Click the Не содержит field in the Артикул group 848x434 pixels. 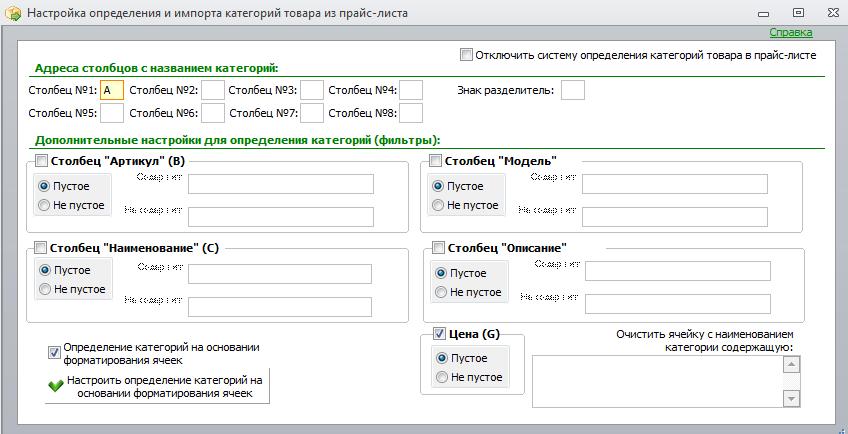(281, 217)
